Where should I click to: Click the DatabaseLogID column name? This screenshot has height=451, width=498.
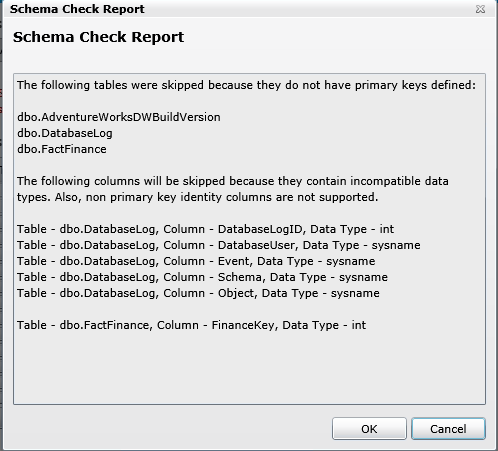click(x=260, y=229)
